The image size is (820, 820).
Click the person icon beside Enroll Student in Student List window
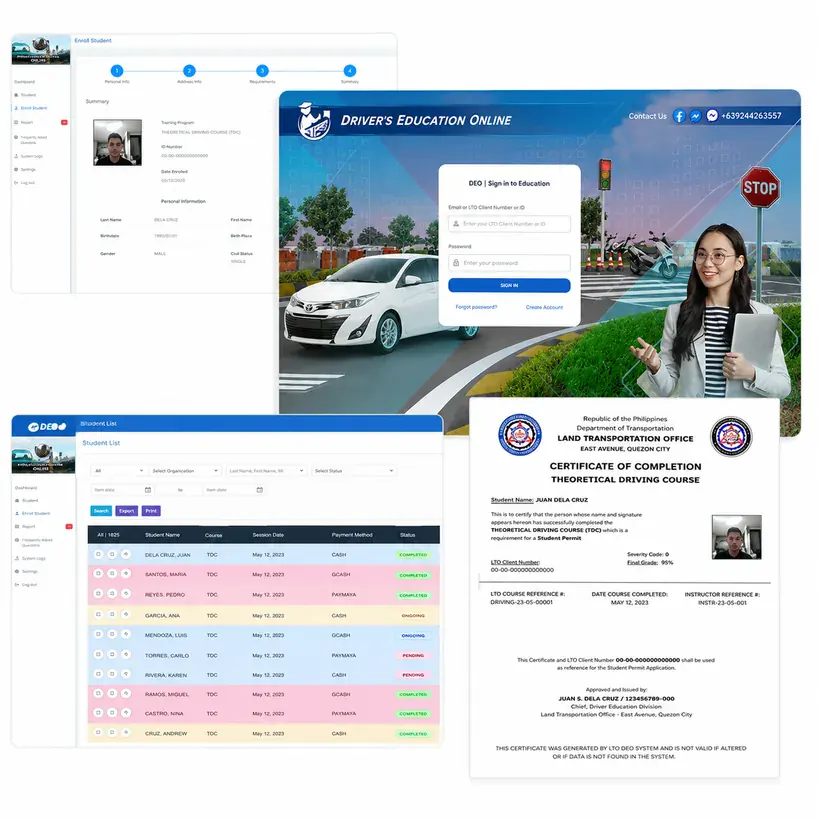coord(17,514)
